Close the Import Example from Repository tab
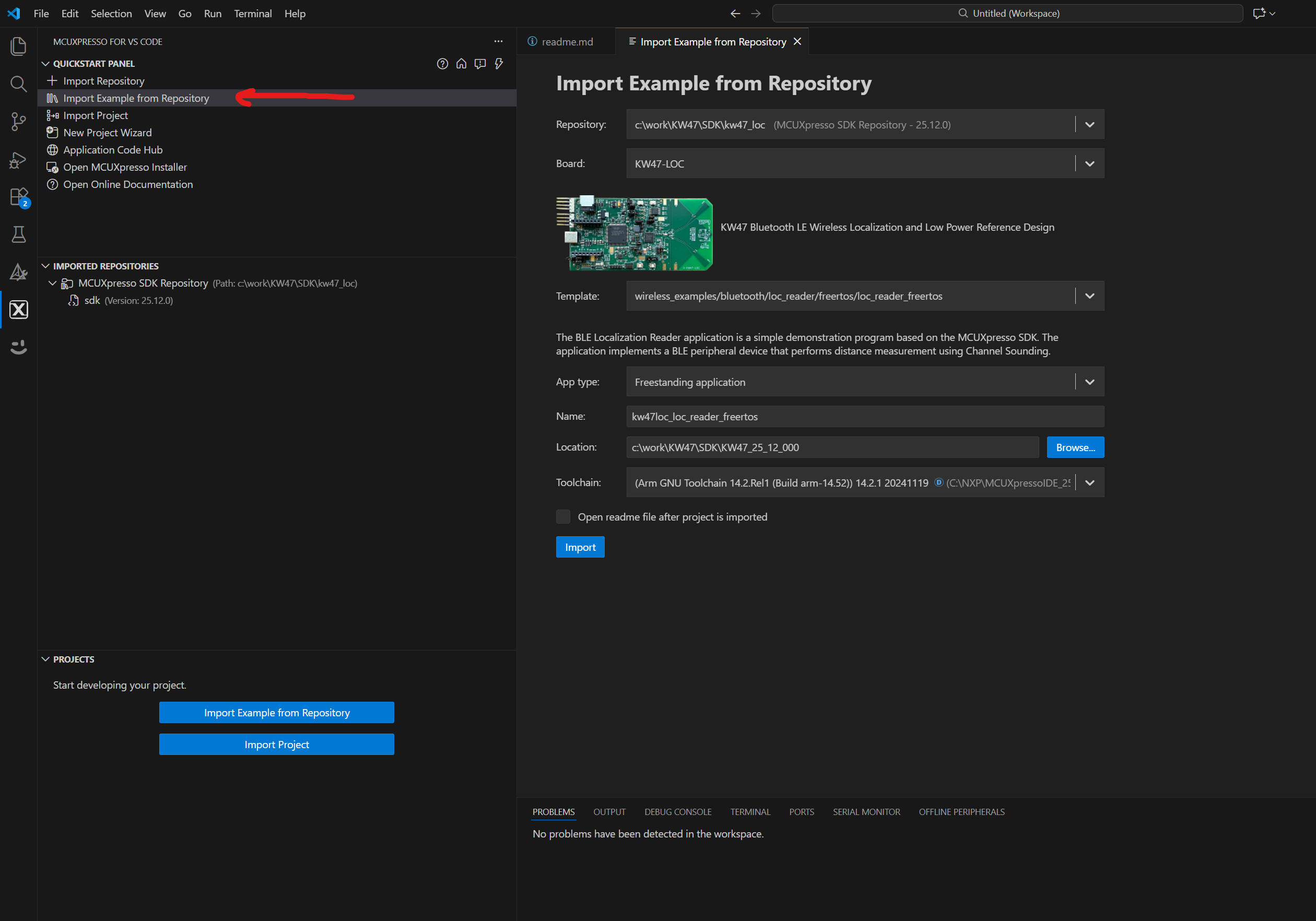This screenshot has height=921, width=1316. point(797,41)
